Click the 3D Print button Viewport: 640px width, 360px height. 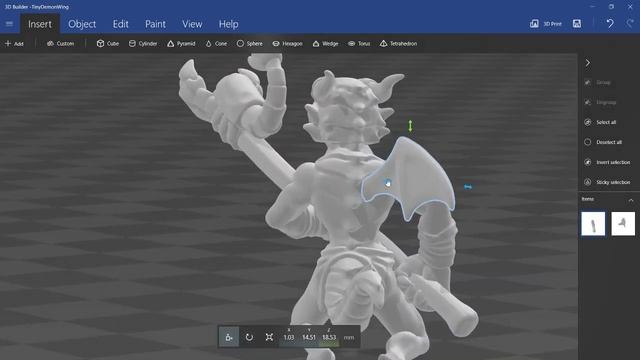pos(545,24)
